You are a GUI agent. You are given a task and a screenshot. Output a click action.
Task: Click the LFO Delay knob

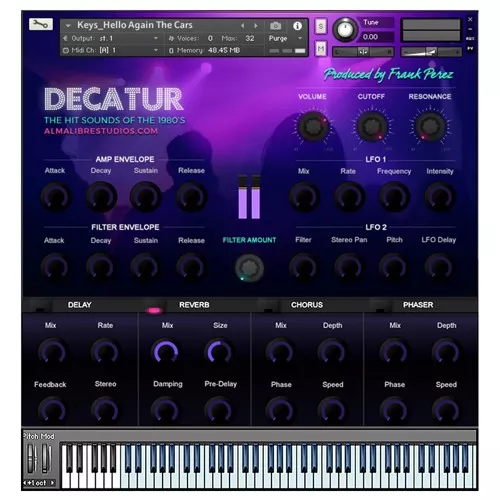(439, 267)
